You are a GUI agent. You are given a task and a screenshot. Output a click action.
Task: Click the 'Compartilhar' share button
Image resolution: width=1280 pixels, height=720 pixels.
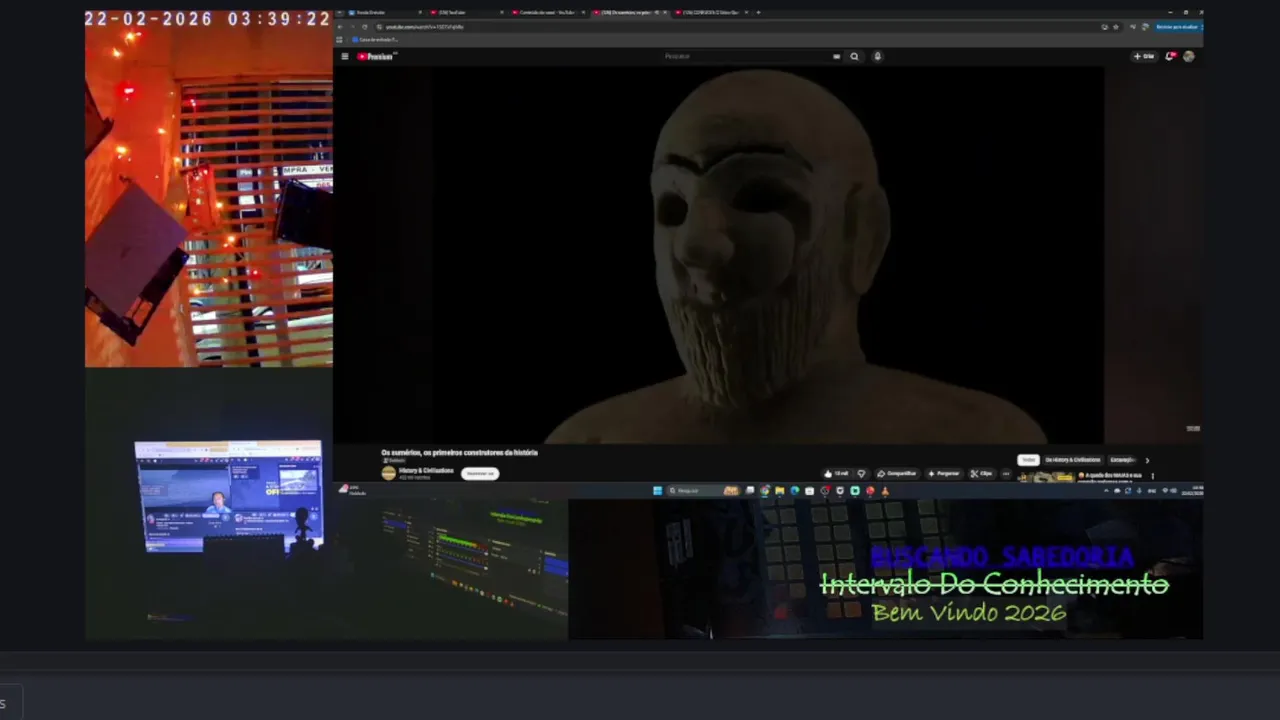(897, 473)
